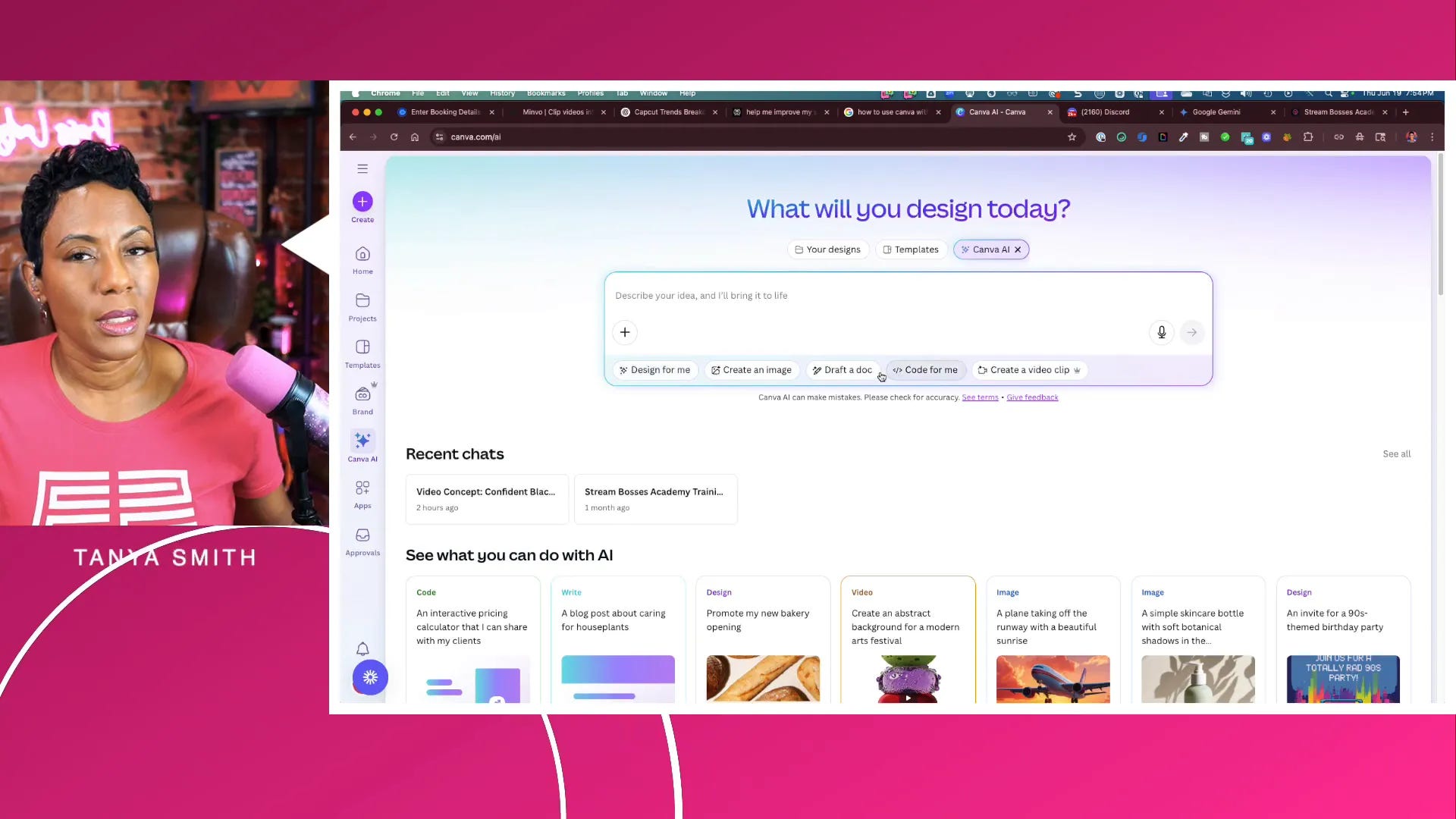Open Projects folder in sidebar
This screenshot has height=819, width=1456.
coord(362,307)
